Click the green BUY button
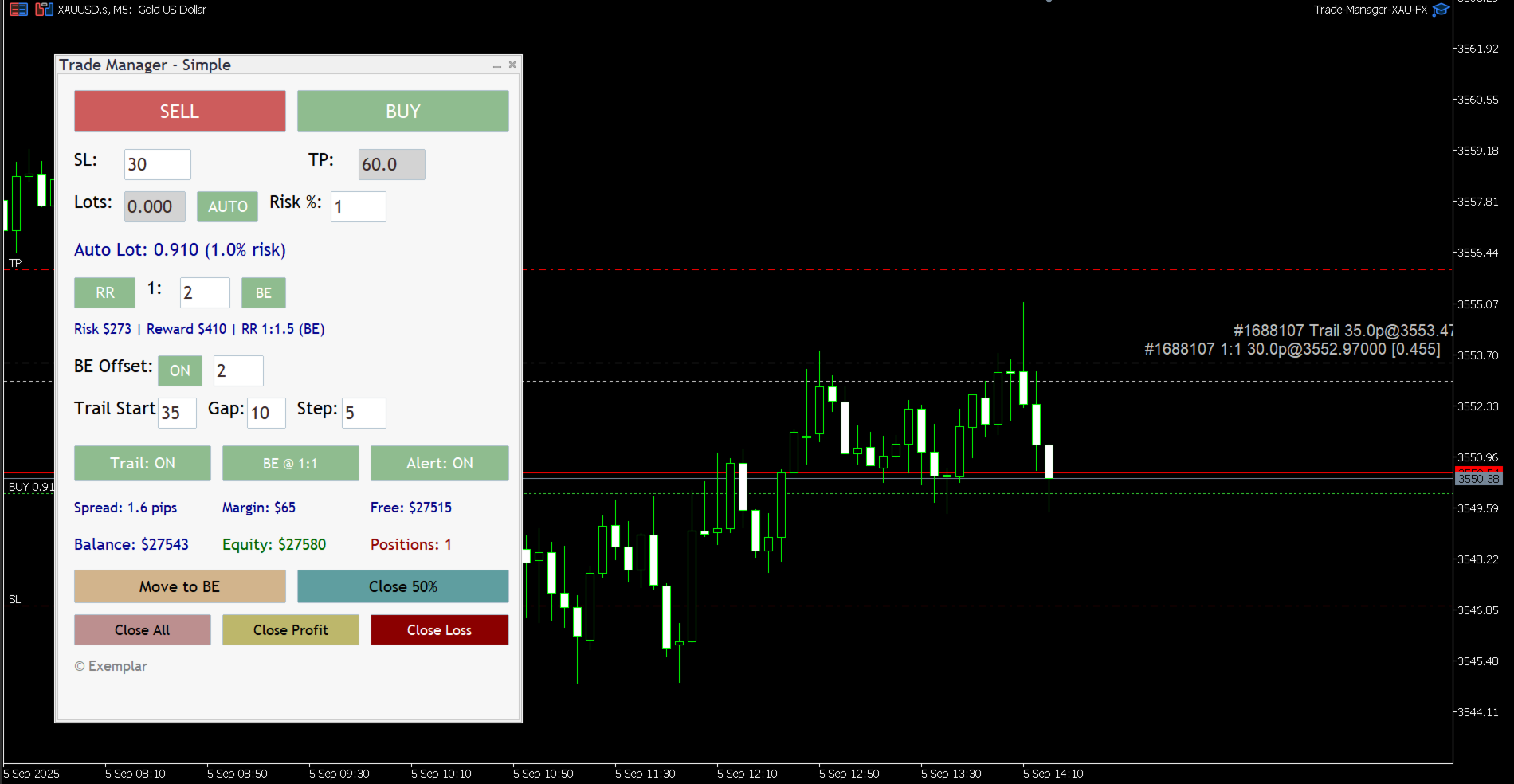The height and width of the screenshot is (784, 1514). [403, 111]
